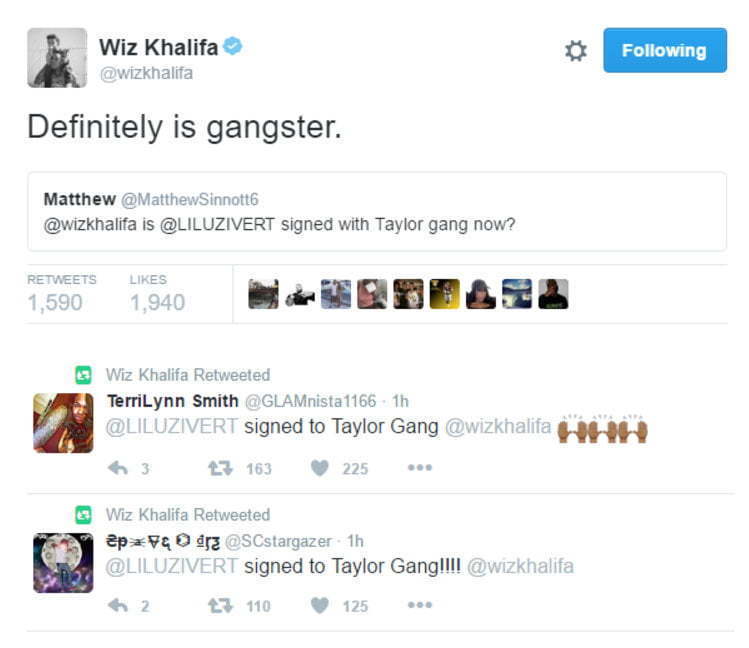Like TerriLynn Smith's tweet
Image resolution: width=749 pixels, height=648 pixels.
point(320,468)
